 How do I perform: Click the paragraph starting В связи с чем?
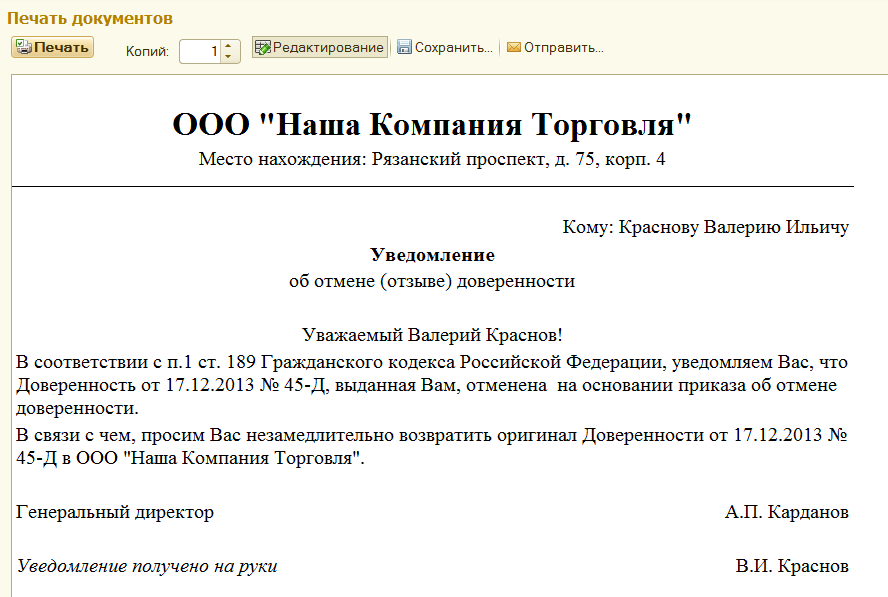click(432, 446)
